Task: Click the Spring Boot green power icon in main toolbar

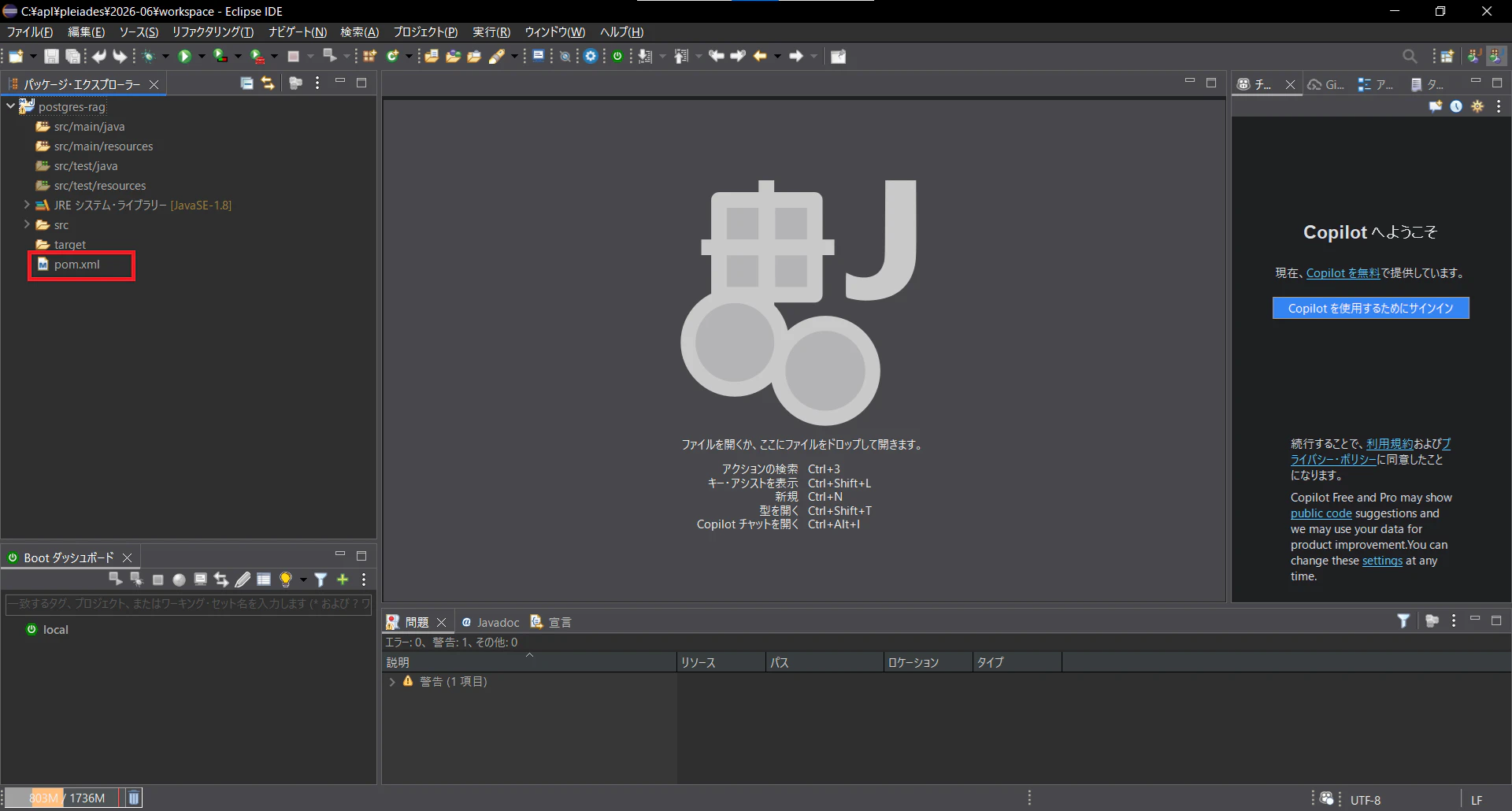Action: point(617,56)
